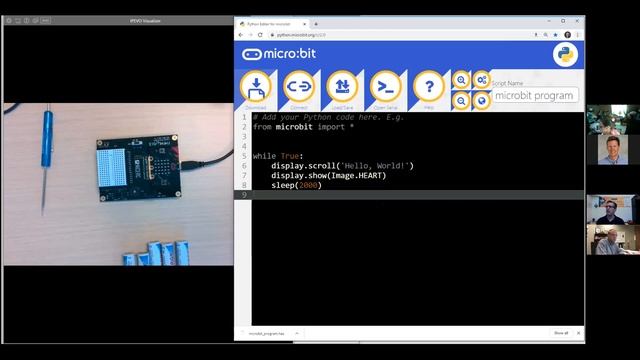
Task: Click the zoom magnifier icon in address bar
Action: [546, 35]
